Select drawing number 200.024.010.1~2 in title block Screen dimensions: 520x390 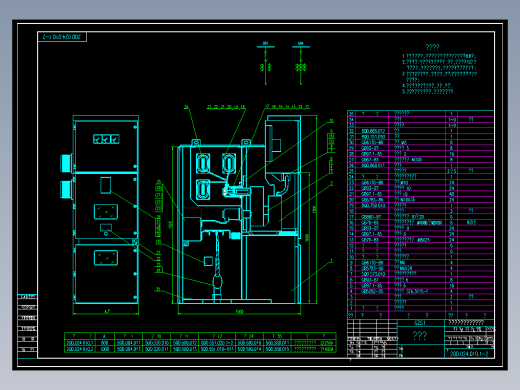pos(469,354)
